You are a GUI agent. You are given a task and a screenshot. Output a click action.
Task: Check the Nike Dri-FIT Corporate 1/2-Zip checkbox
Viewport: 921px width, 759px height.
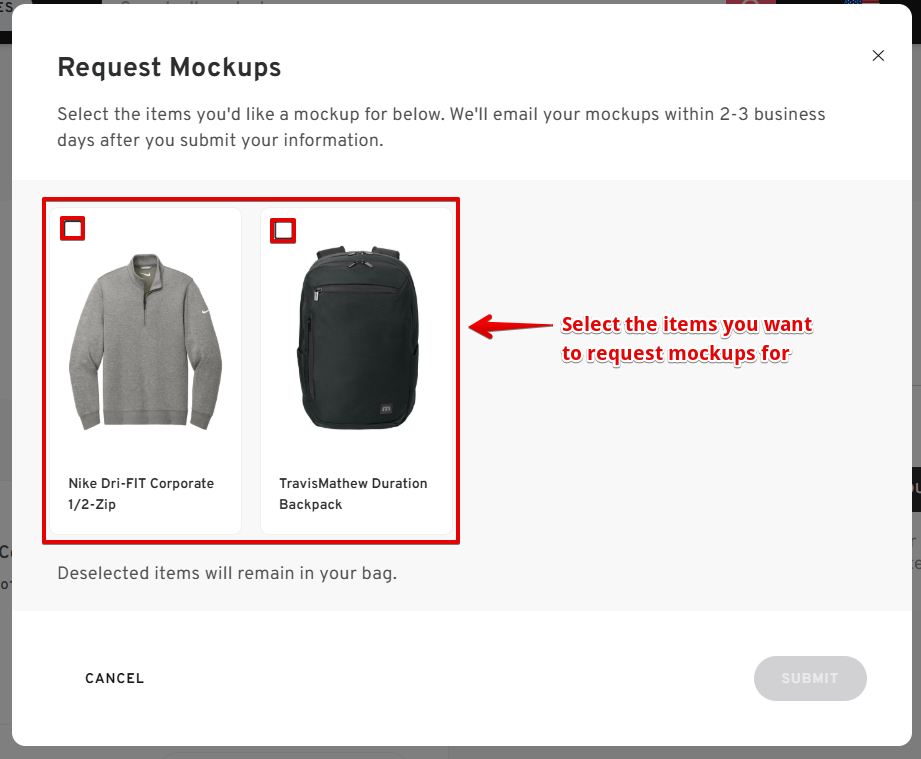coord(73,229)
